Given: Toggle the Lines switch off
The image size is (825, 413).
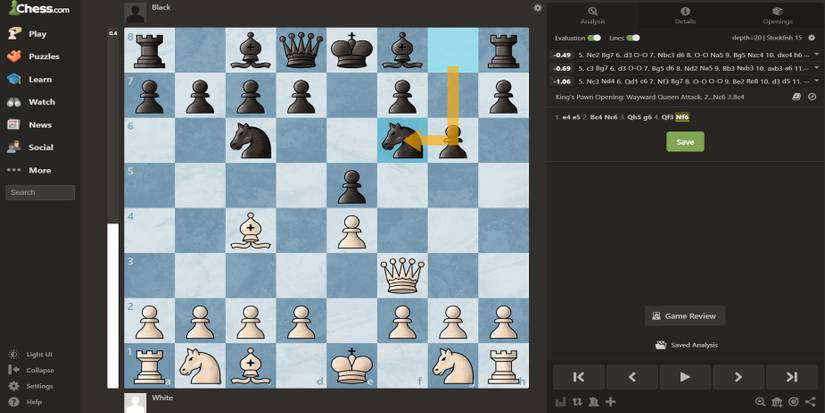Looking at the screenshot, I should tap(633, 38).
